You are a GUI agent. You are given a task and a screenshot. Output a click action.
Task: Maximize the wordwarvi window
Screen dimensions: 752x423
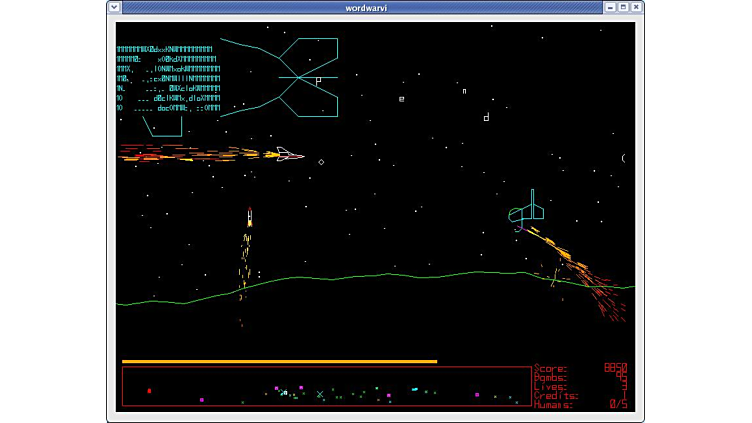click(623, 7)
